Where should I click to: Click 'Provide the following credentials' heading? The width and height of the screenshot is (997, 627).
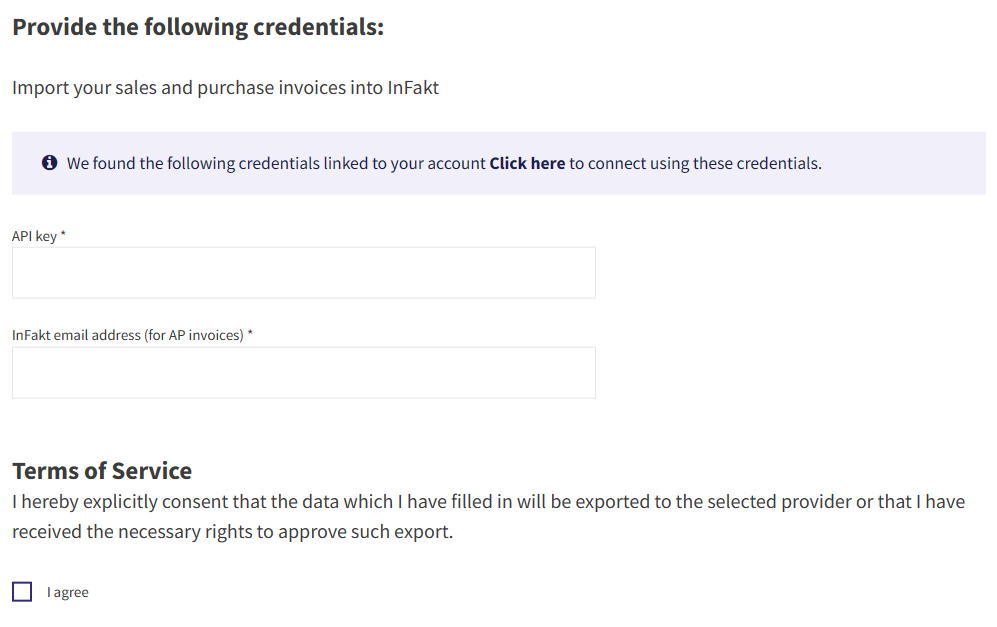click(x=198, y=27)
